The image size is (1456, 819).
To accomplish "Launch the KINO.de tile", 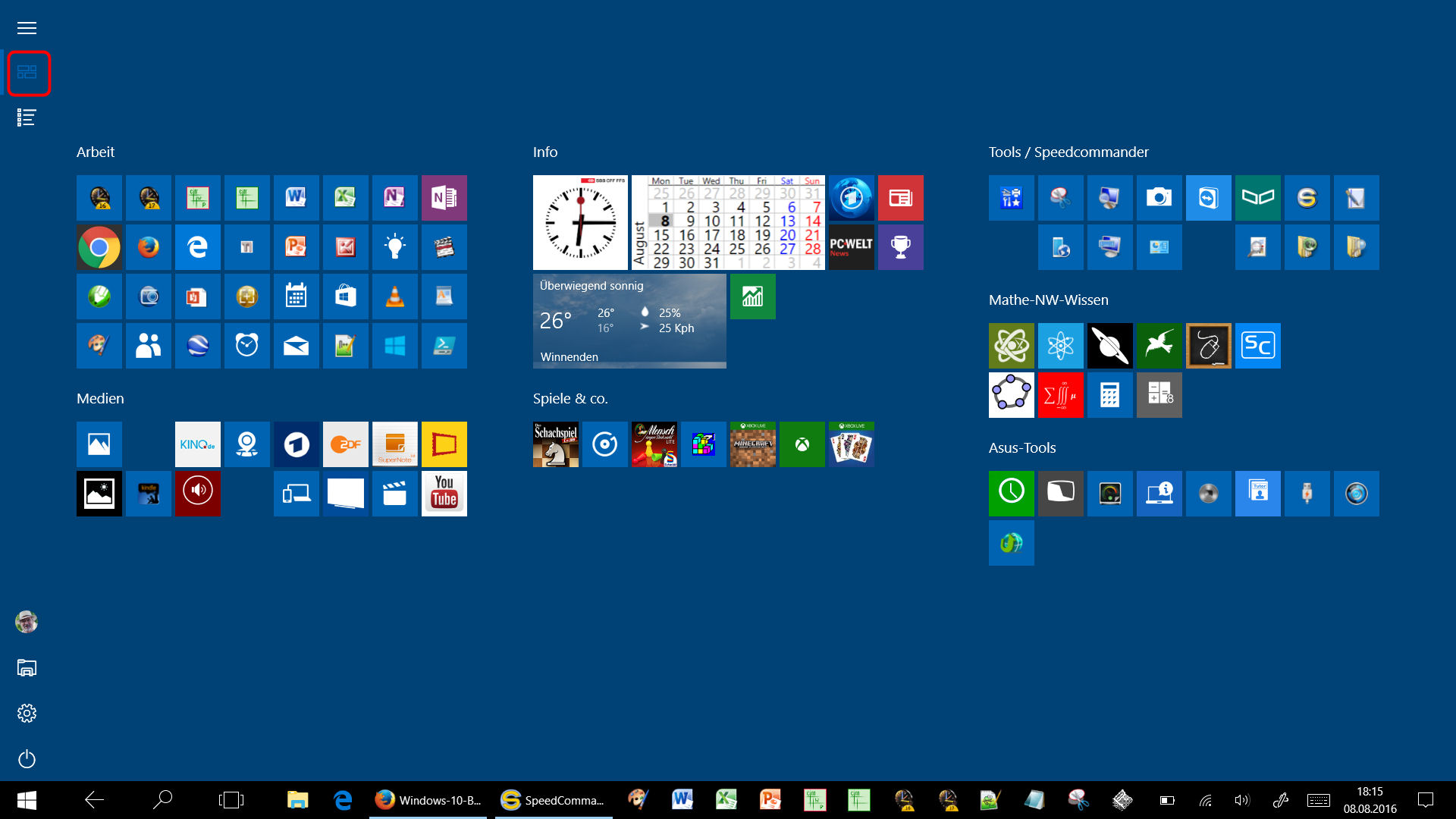I will tap(197, 444).
